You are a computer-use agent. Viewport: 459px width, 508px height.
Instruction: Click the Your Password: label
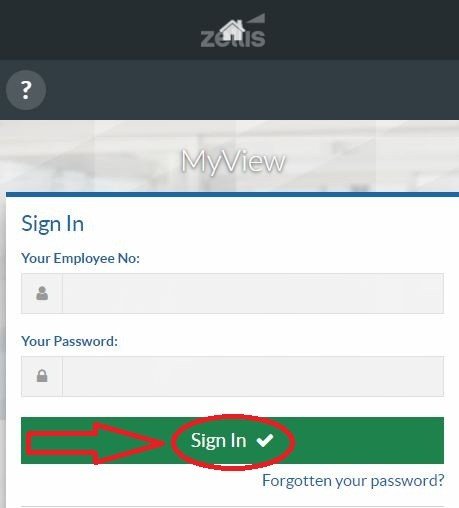point(69,341)
